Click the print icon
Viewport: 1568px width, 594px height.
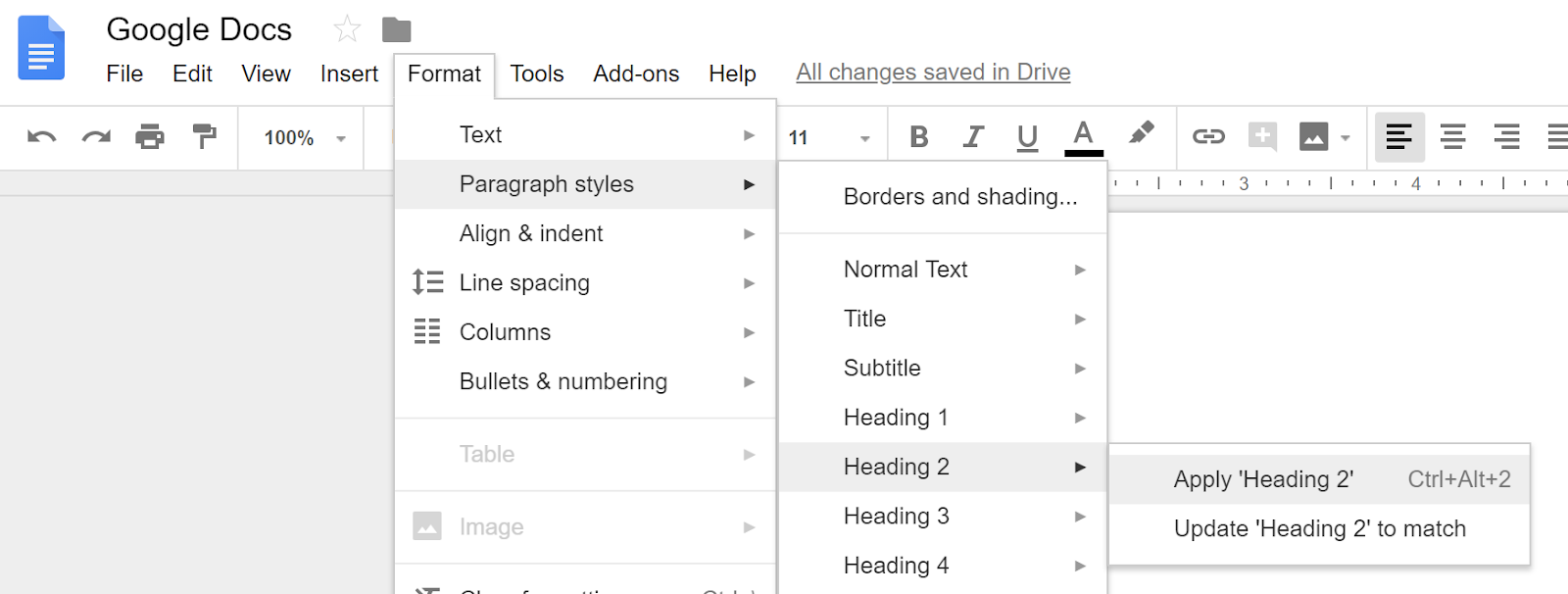pos(150,137)
